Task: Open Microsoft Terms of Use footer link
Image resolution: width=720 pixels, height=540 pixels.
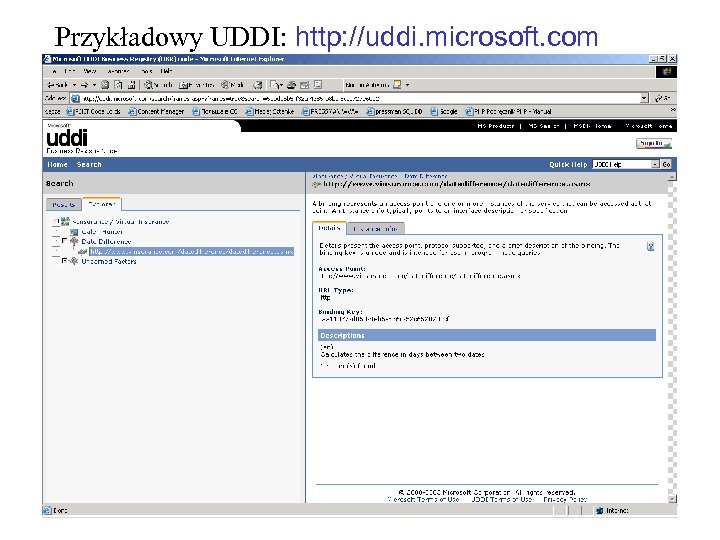Action: (x=423, y=499)
